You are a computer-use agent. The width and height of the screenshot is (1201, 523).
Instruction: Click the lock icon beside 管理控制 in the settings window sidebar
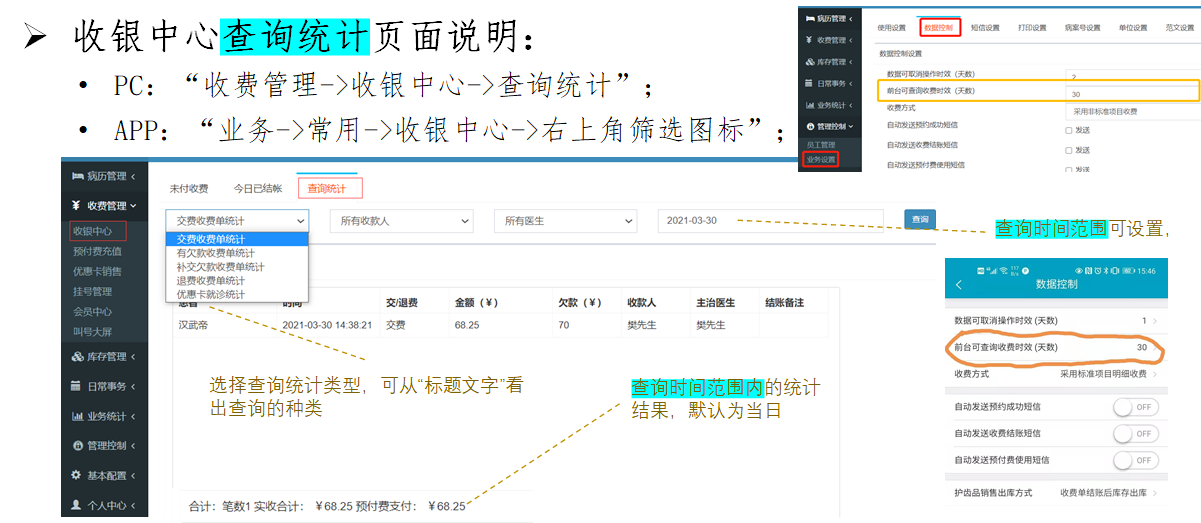point(810,127)
